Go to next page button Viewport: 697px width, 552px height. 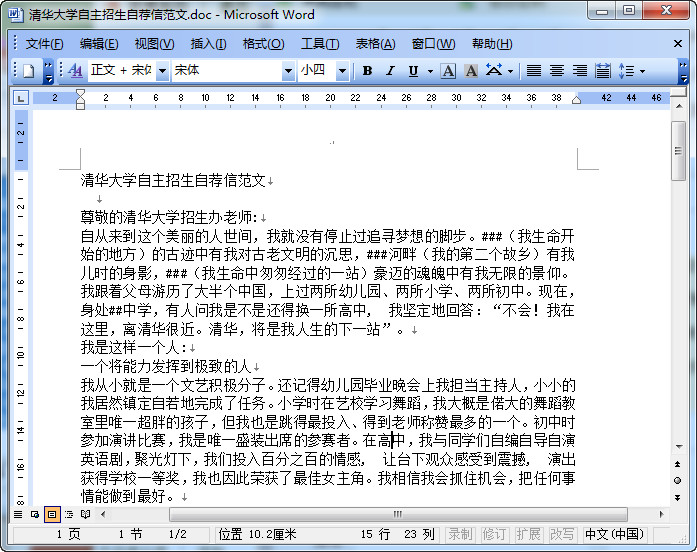tap(677, 497)
